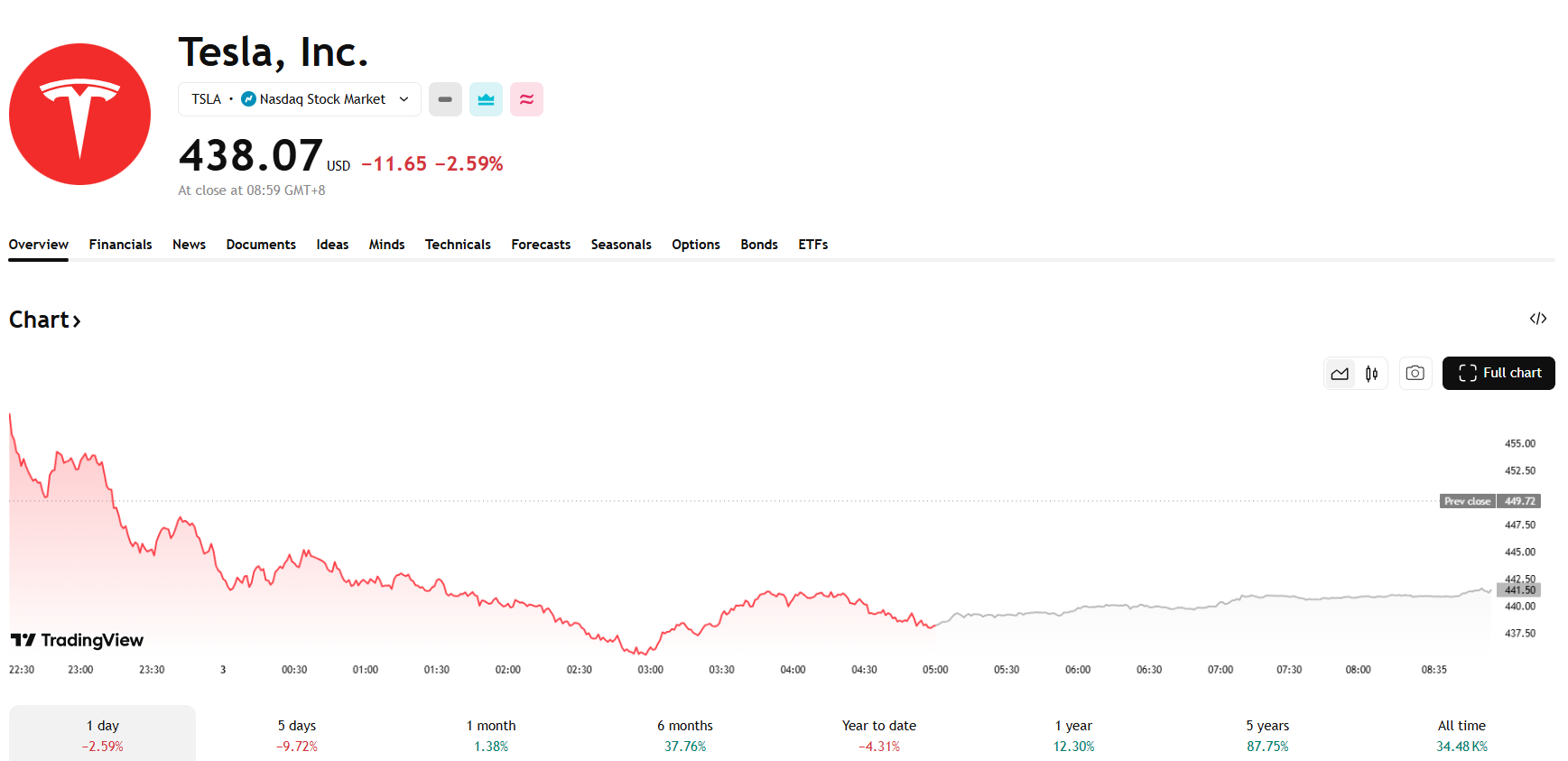Click the Tesla logo
Viewport: 1568px width, 761px height.
click(79, 114)
